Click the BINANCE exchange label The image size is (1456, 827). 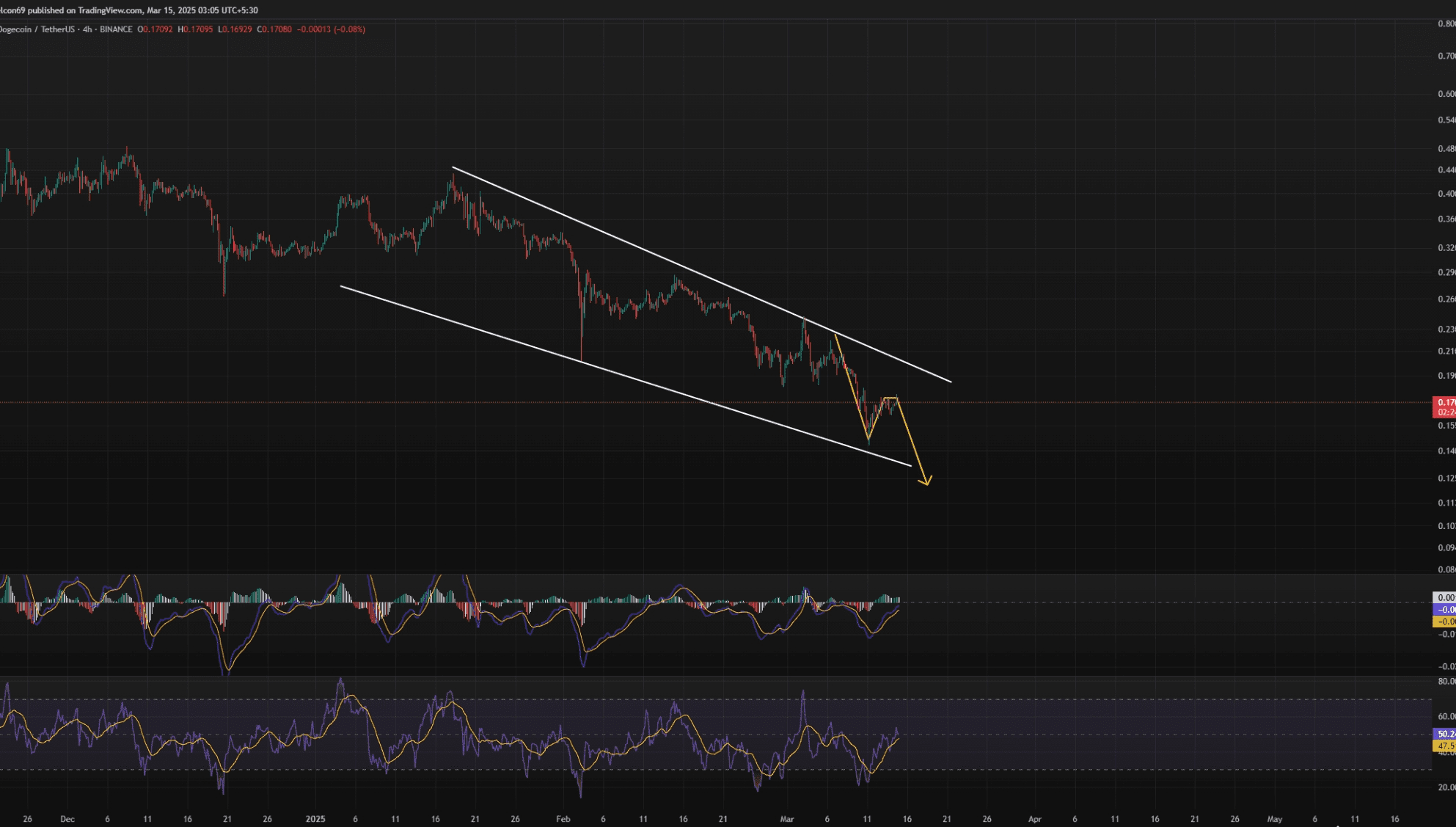point(116,29)
